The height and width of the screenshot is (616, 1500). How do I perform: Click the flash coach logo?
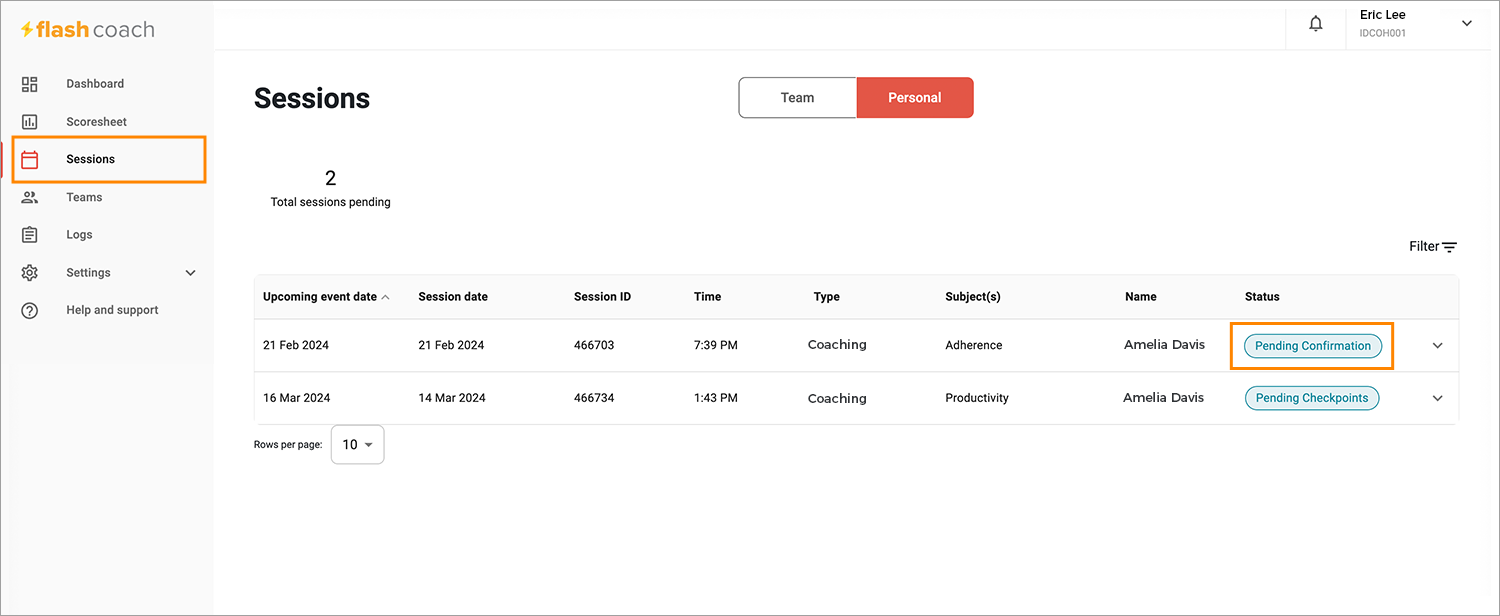88,30
